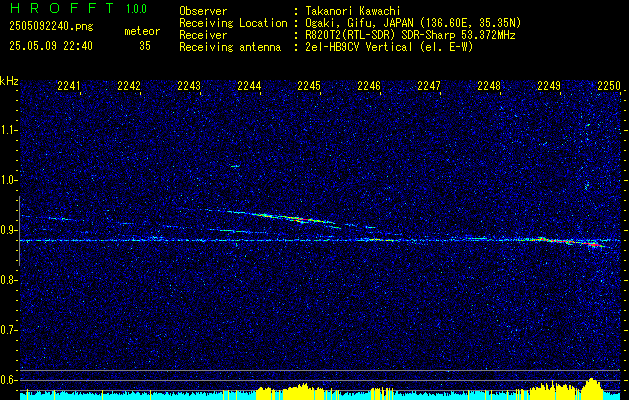Click the location Ogaki, Gifu, JAPAN text
The height and width of the screenshot is (400, 629).
411,23
